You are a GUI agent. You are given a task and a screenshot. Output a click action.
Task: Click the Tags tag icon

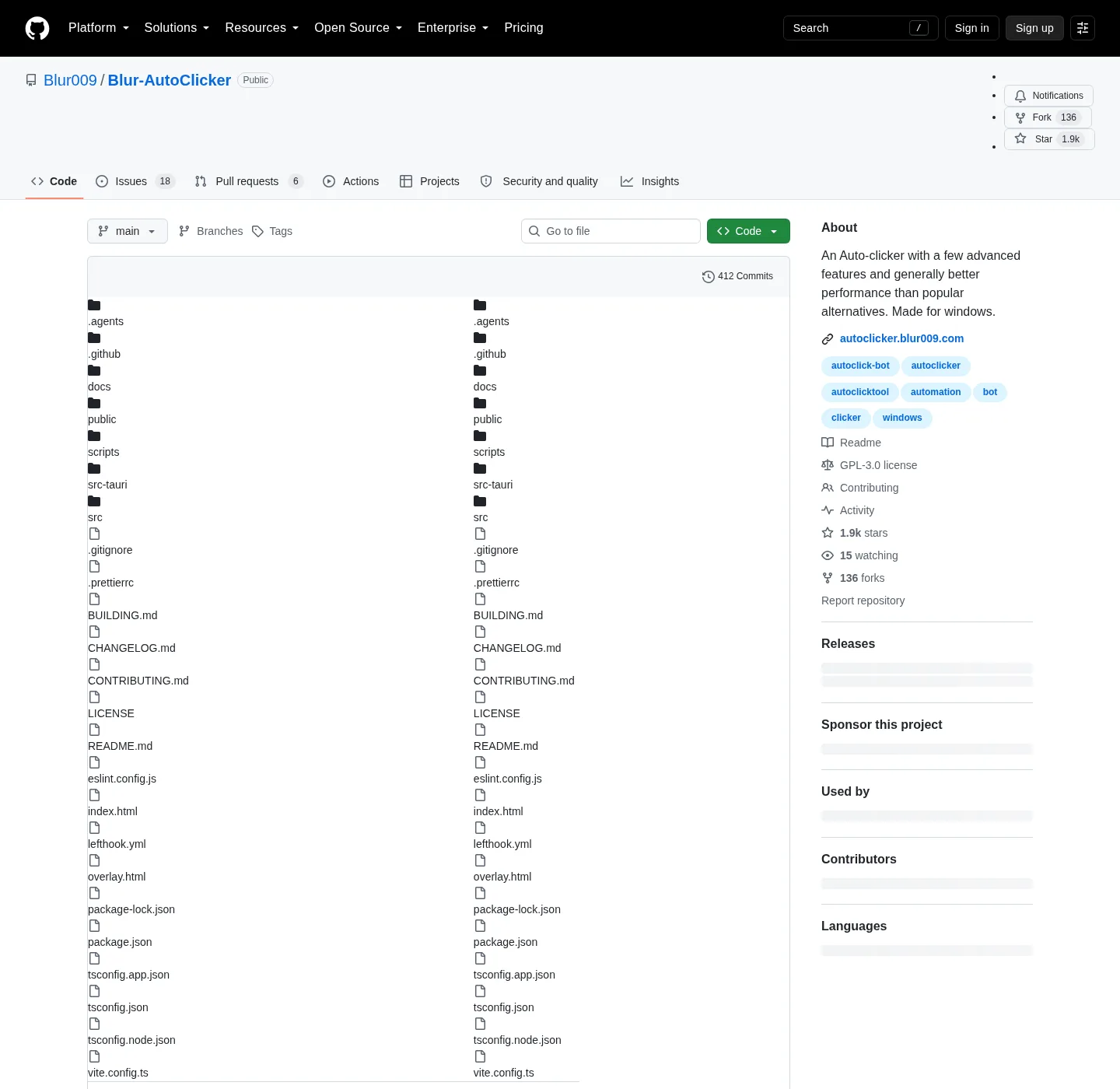click(257, 231)
